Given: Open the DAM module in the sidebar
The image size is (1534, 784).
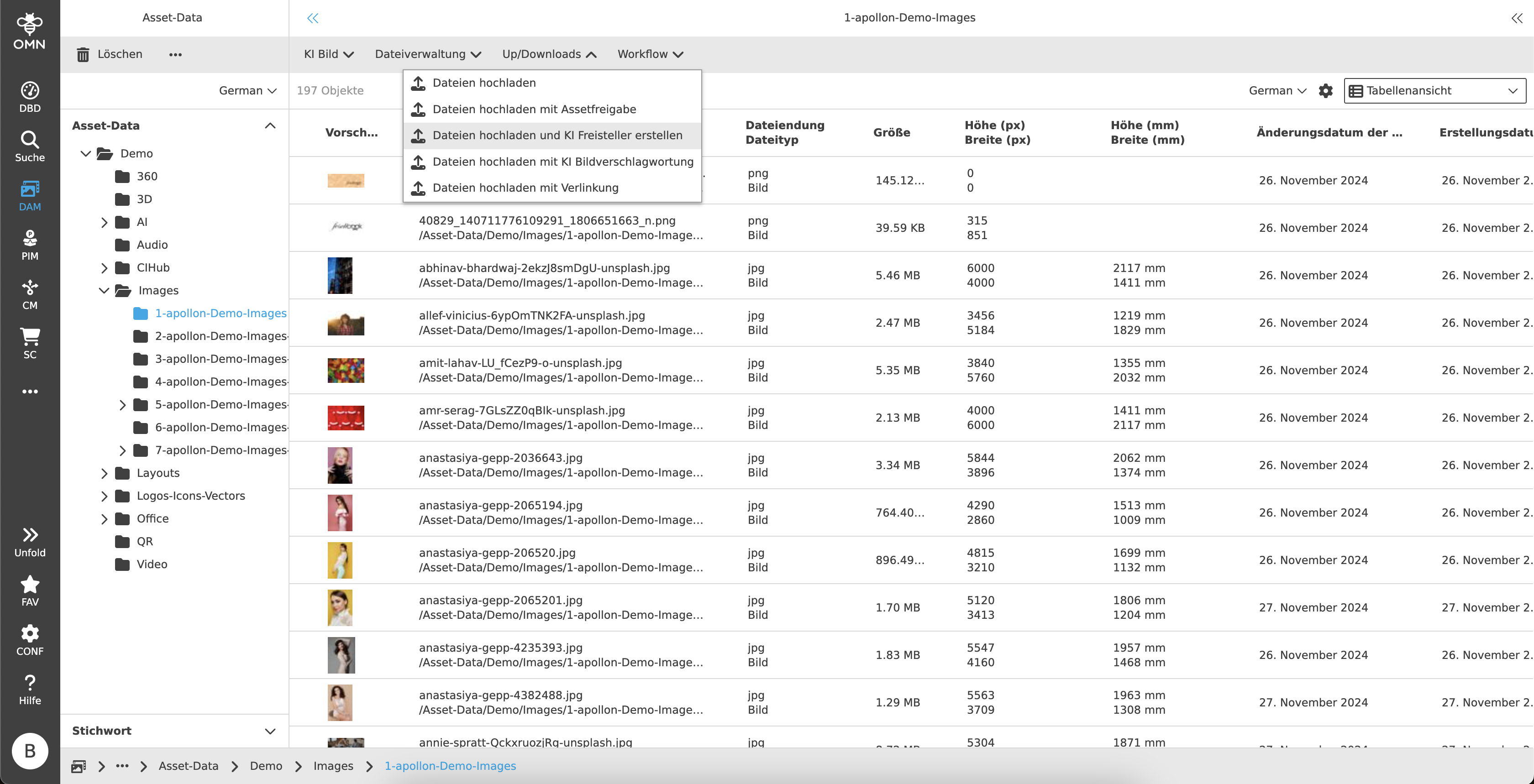Looking at the screenshot, I should click(30, 196).
